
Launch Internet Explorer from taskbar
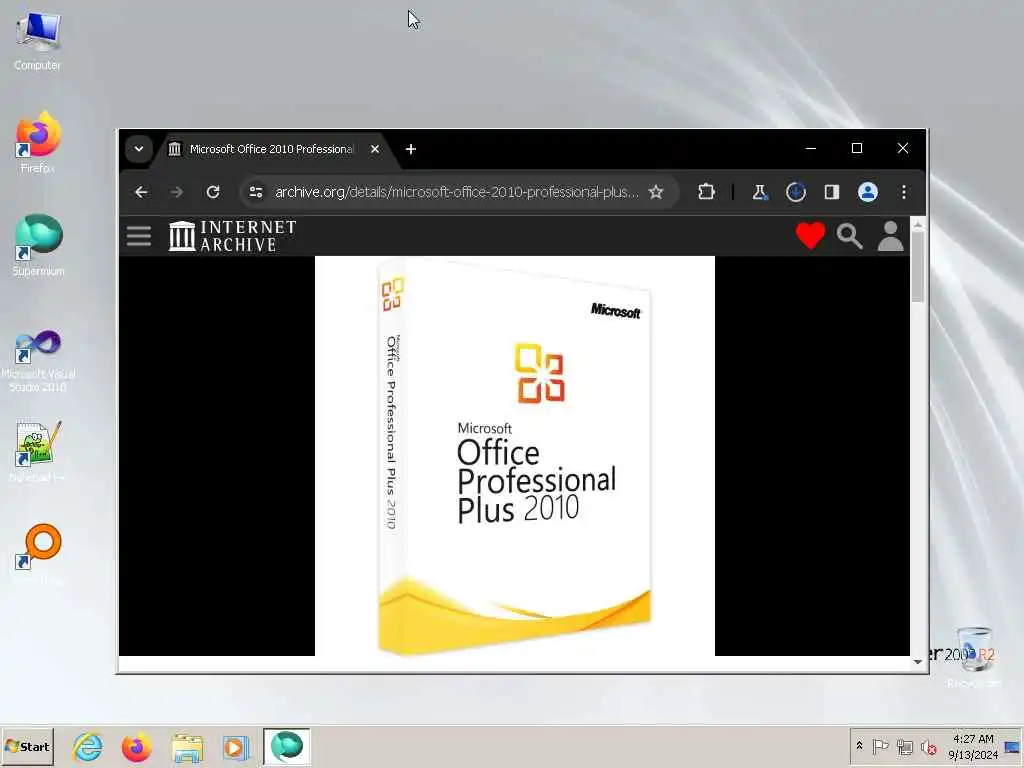click(x=88, y=747)
